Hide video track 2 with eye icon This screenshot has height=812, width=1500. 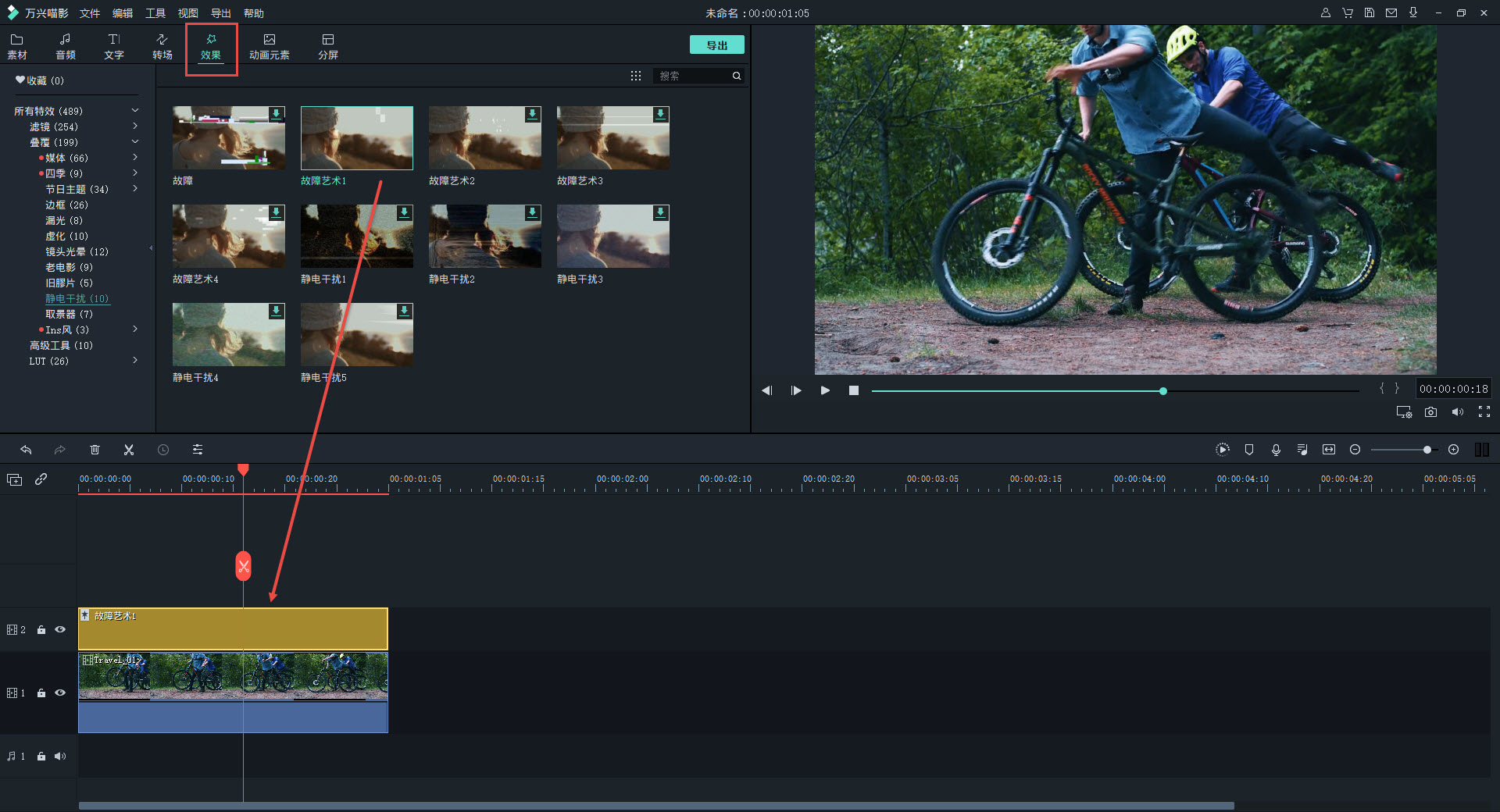[x=60, y=629]
